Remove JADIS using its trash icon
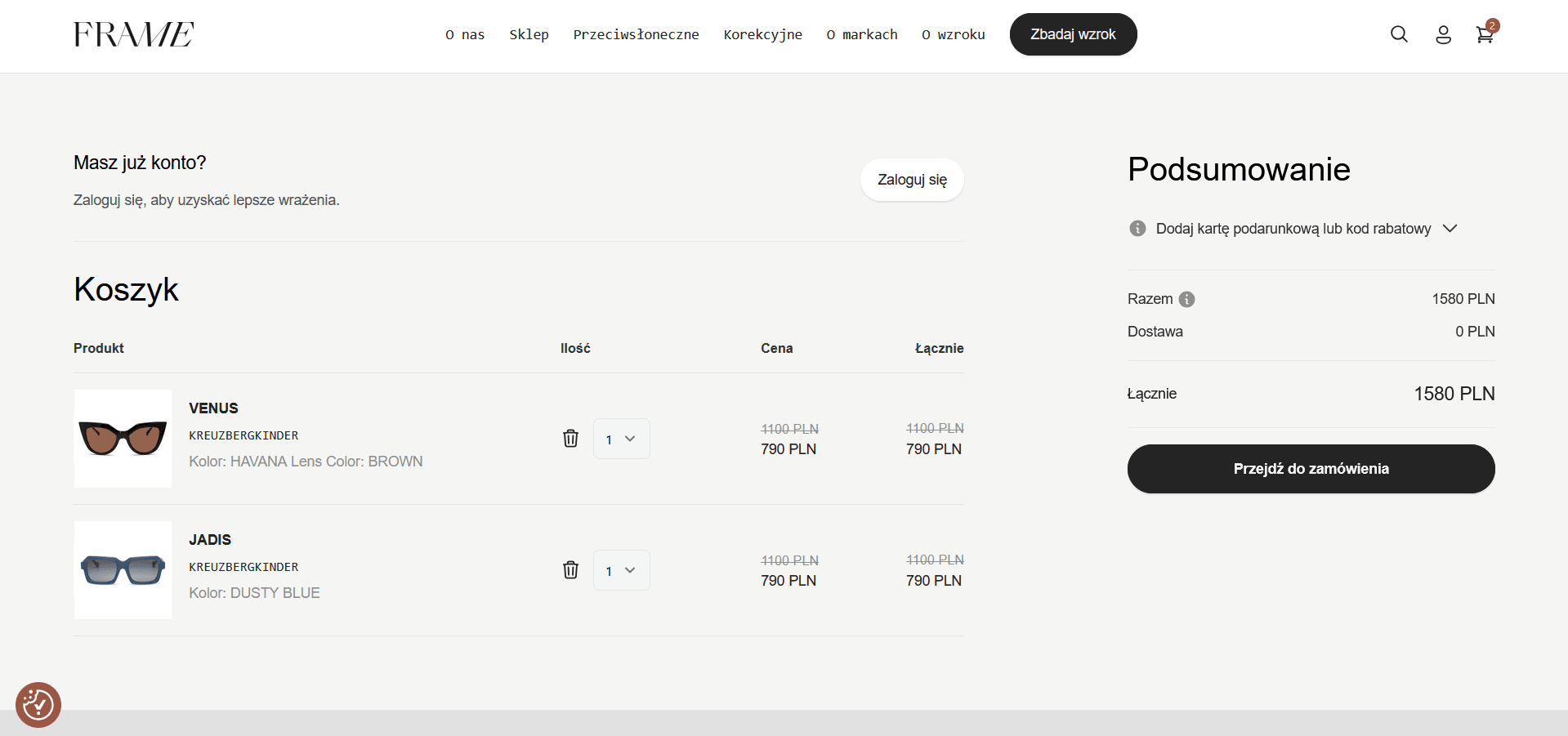Screen dimensions: 1568x736 coord(570,570)
